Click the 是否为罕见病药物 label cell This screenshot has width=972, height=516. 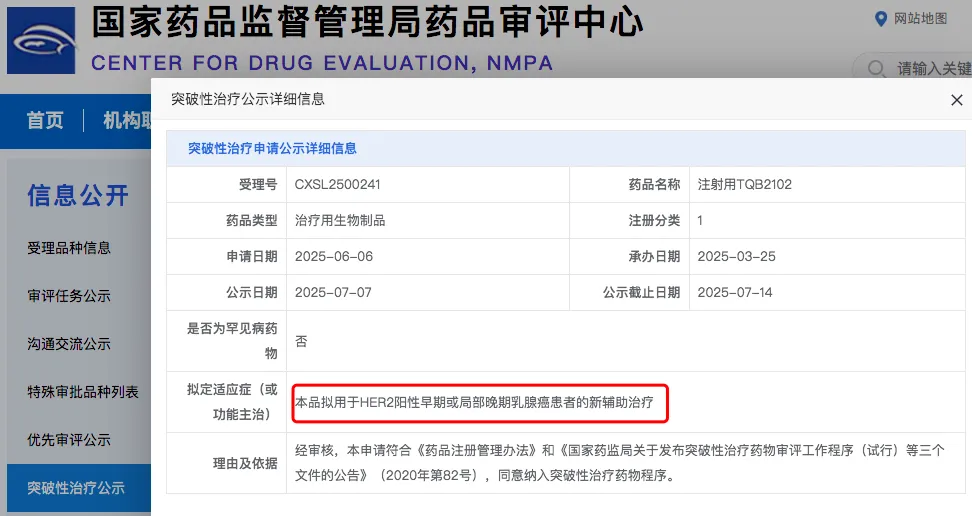226,341
